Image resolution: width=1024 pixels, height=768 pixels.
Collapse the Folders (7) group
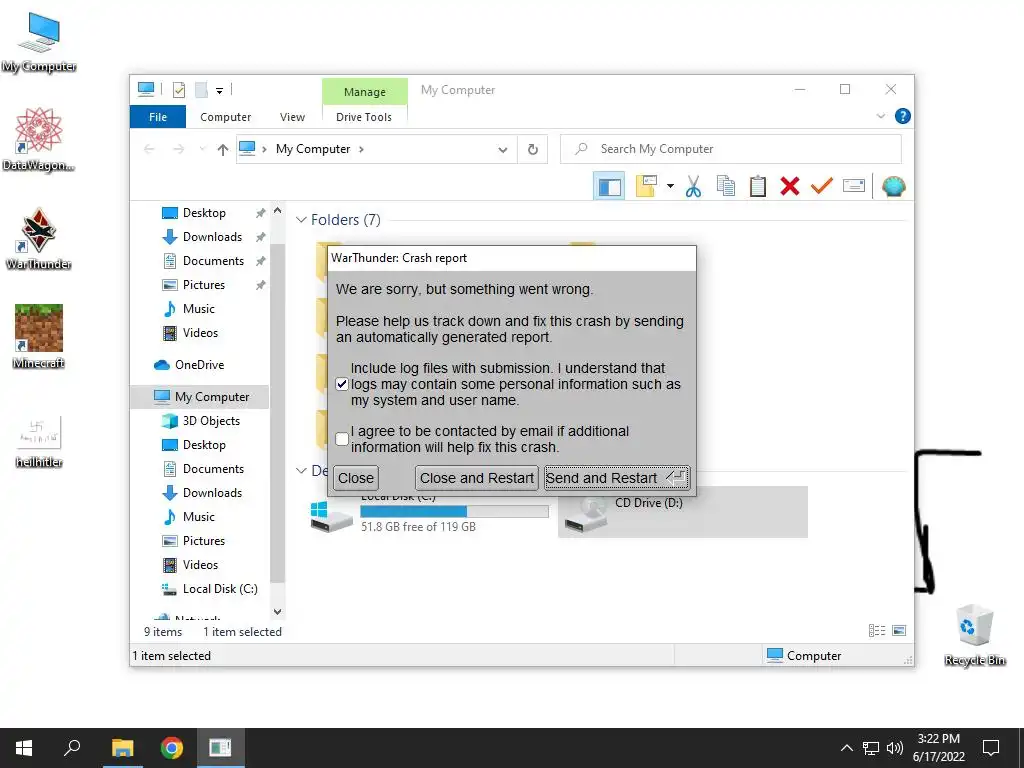pos(301,220)
